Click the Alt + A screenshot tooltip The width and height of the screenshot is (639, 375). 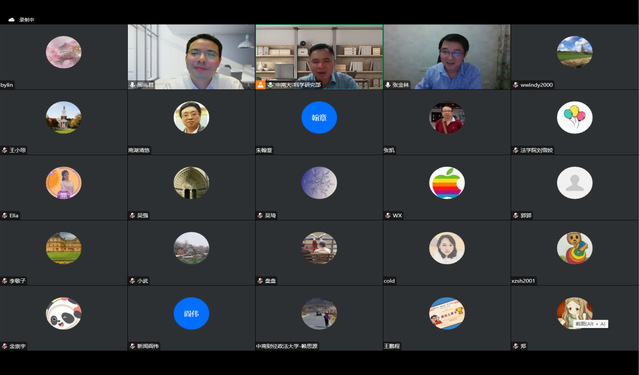pos(591,324)
